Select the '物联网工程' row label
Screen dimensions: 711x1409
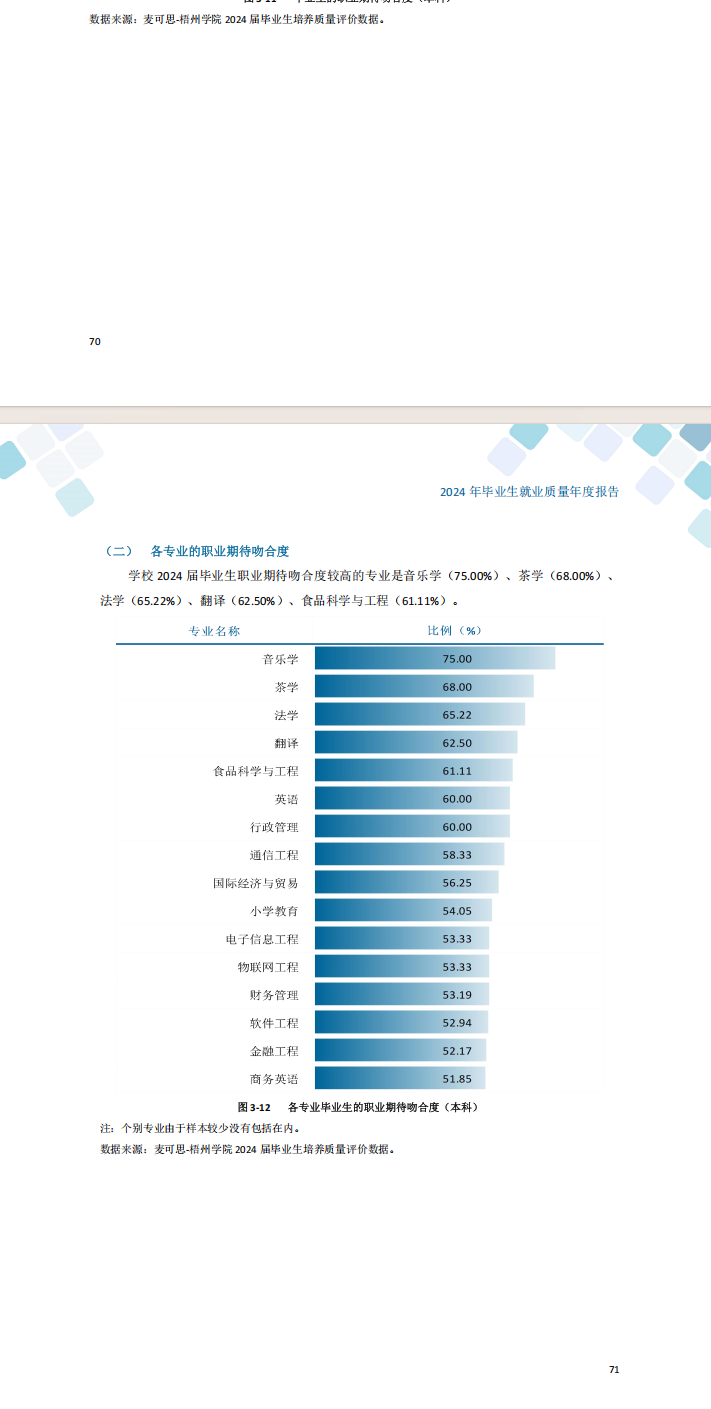(x=268, y=967)
